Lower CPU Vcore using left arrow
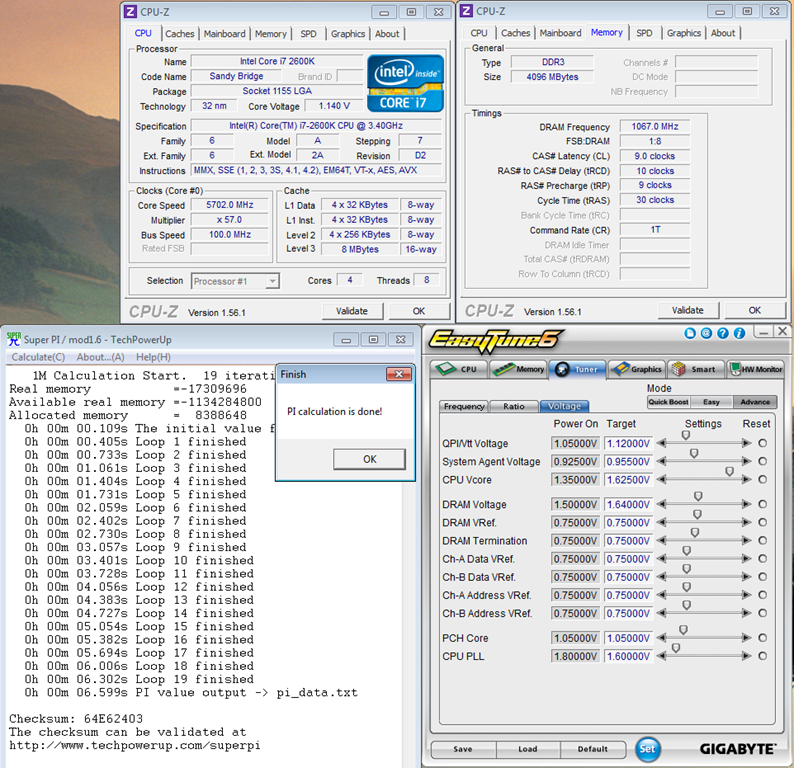794x768 pixels. point(661,480)
